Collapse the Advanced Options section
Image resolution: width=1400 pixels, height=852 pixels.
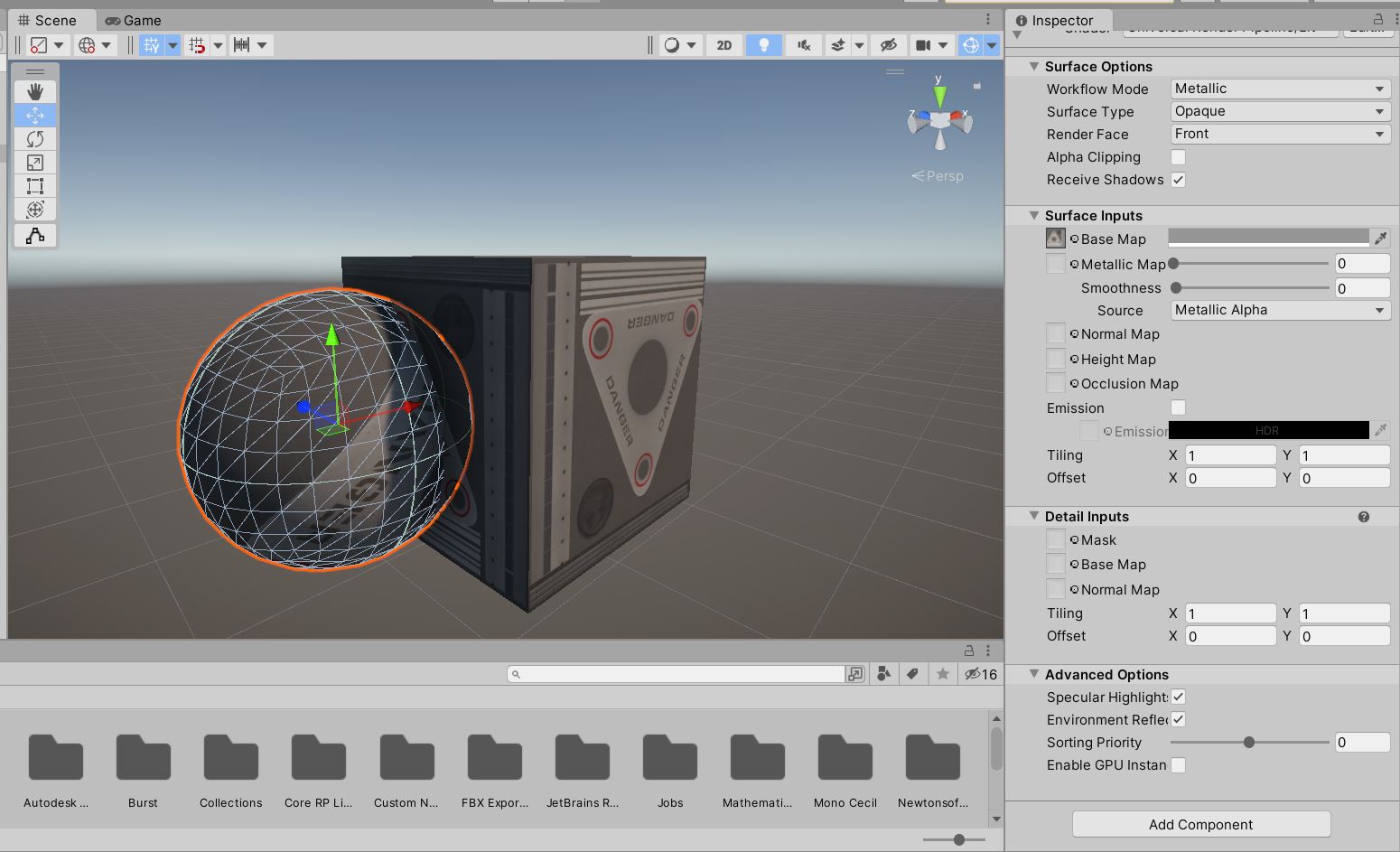[1034, 674]
